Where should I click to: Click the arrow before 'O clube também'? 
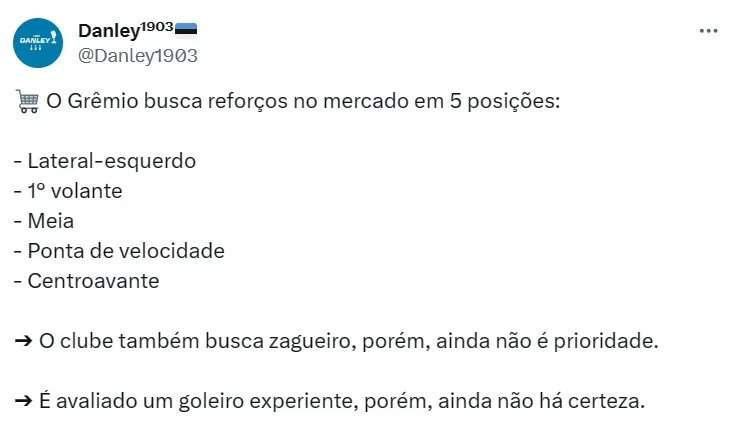(25, 341)
